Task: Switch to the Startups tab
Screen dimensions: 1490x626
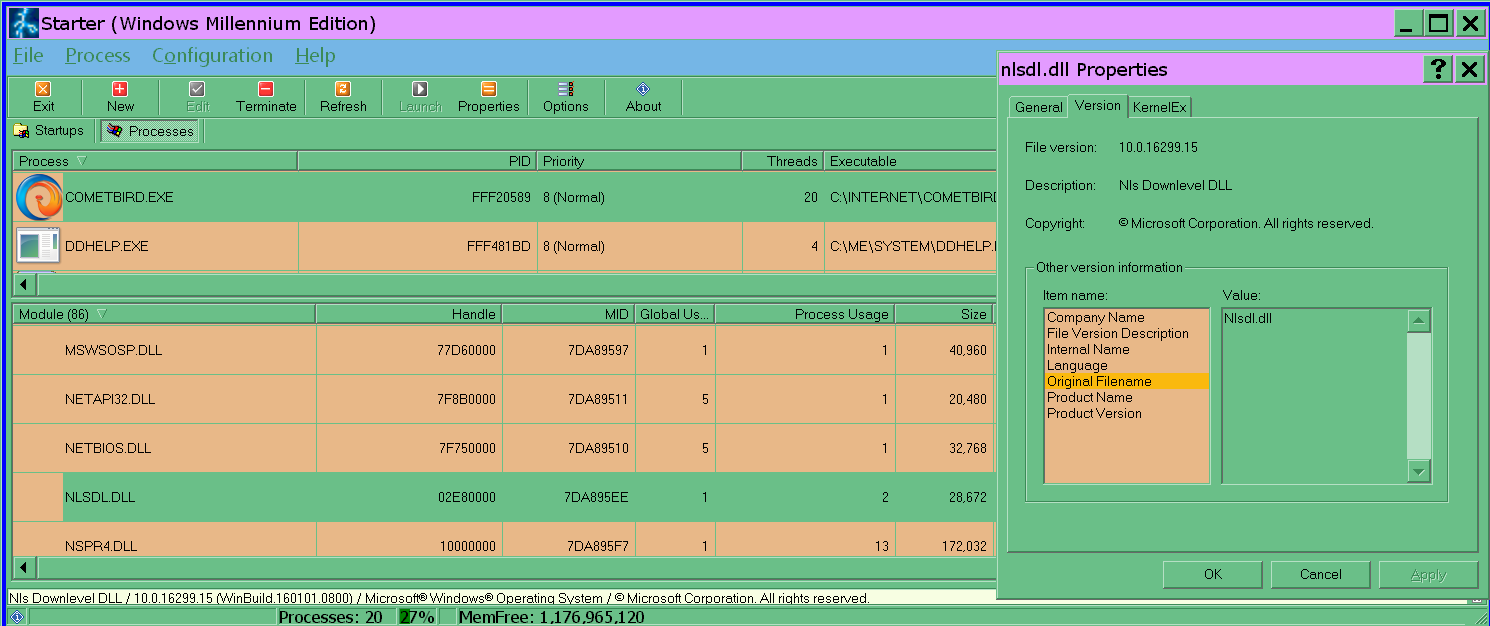Action: pyautogui.click(x=49, y=131)
